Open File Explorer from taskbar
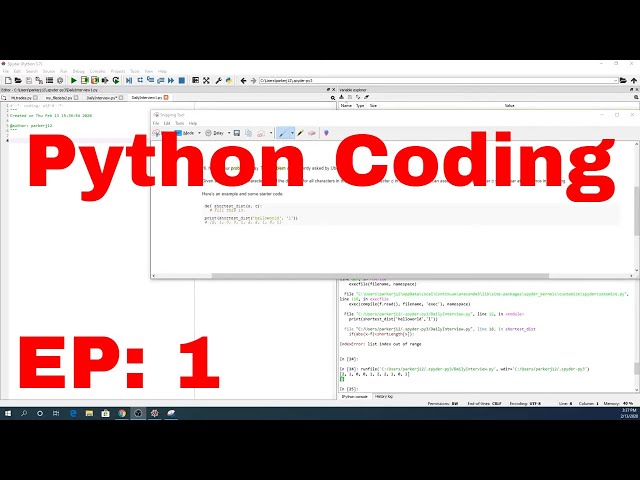 [x=89, y=413]
